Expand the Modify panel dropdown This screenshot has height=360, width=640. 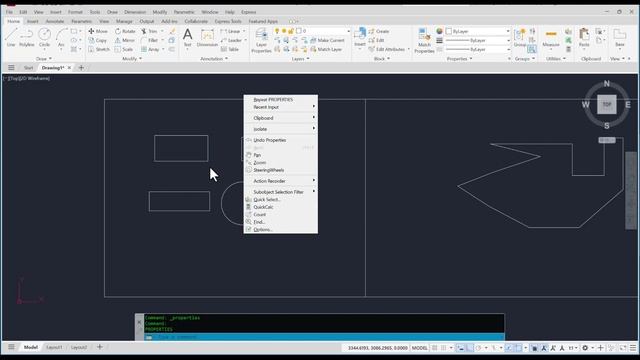[132, 59]
